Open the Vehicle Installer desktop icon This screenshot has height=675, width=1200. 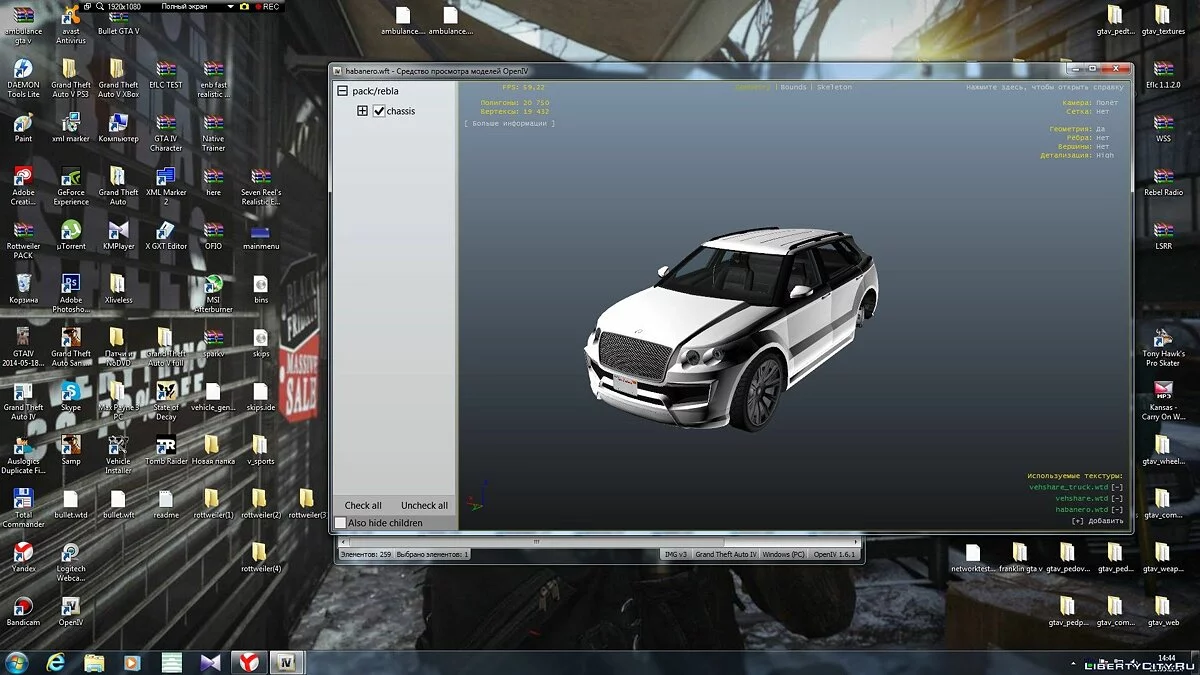118,445
